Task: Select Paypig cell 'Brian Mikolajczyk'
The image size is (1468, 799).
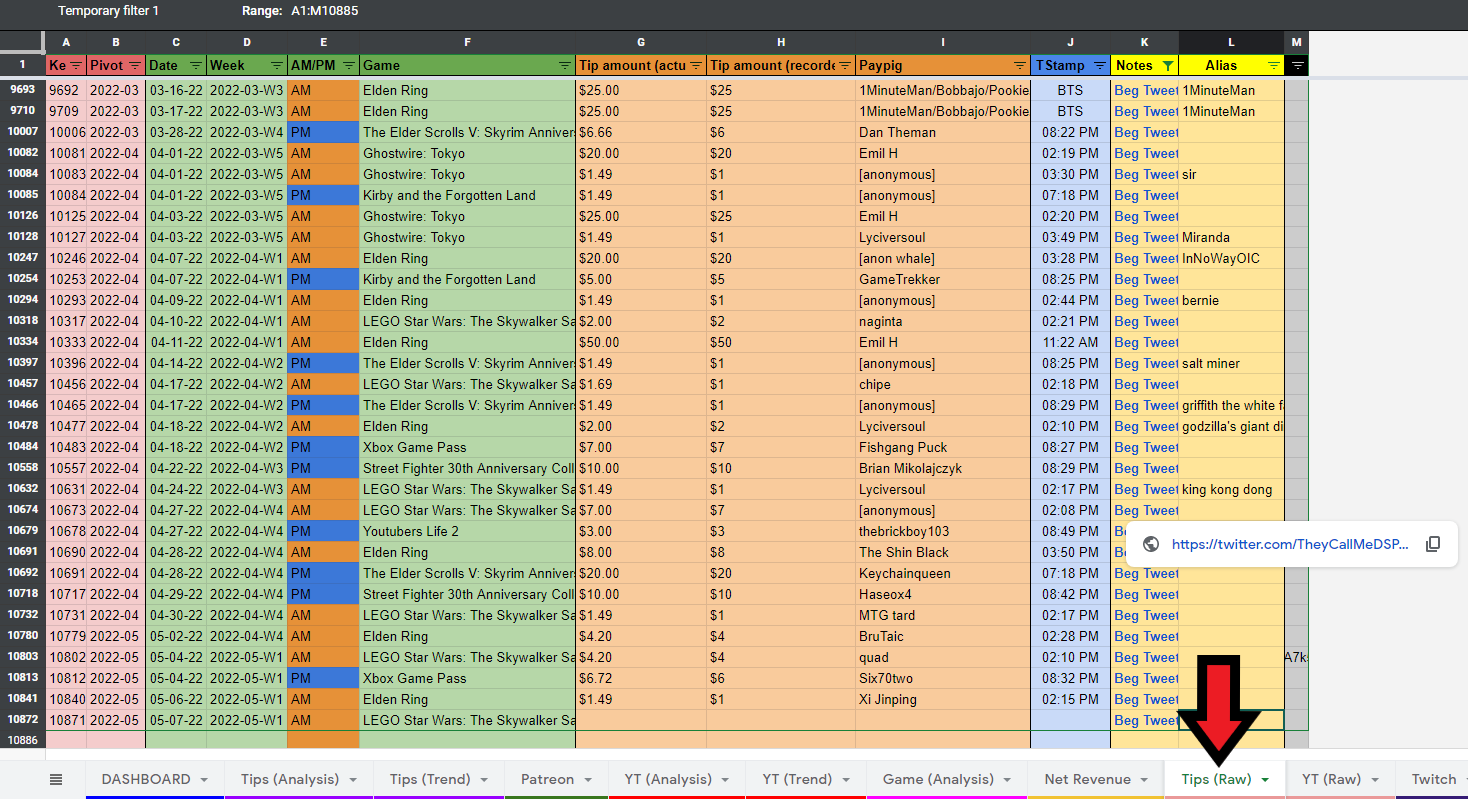Action: [943, 468]
